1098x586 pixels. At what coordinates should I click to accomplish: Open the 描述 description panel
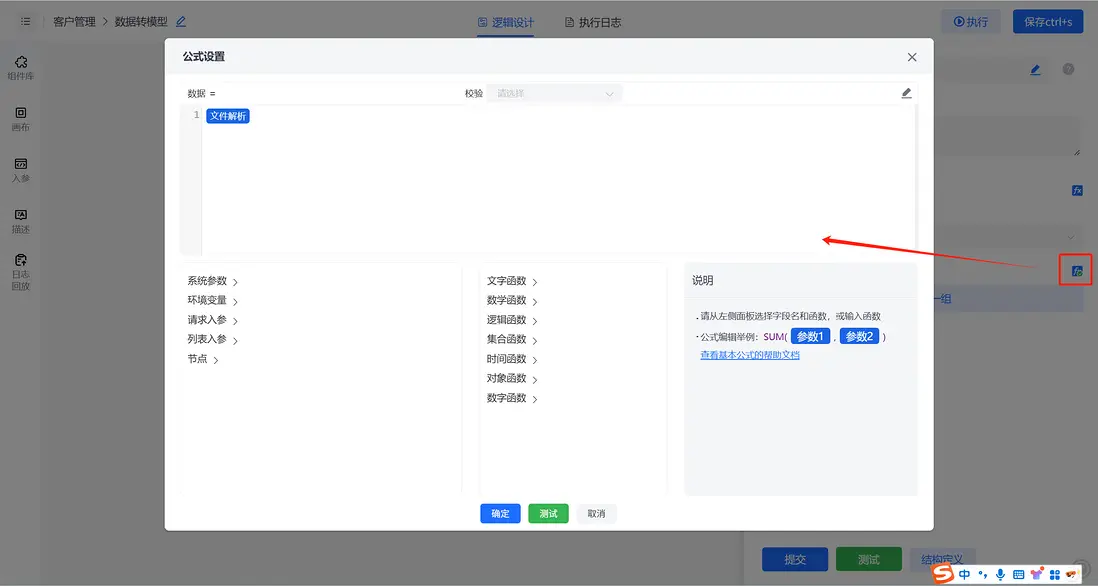click(x=20, y=221)
